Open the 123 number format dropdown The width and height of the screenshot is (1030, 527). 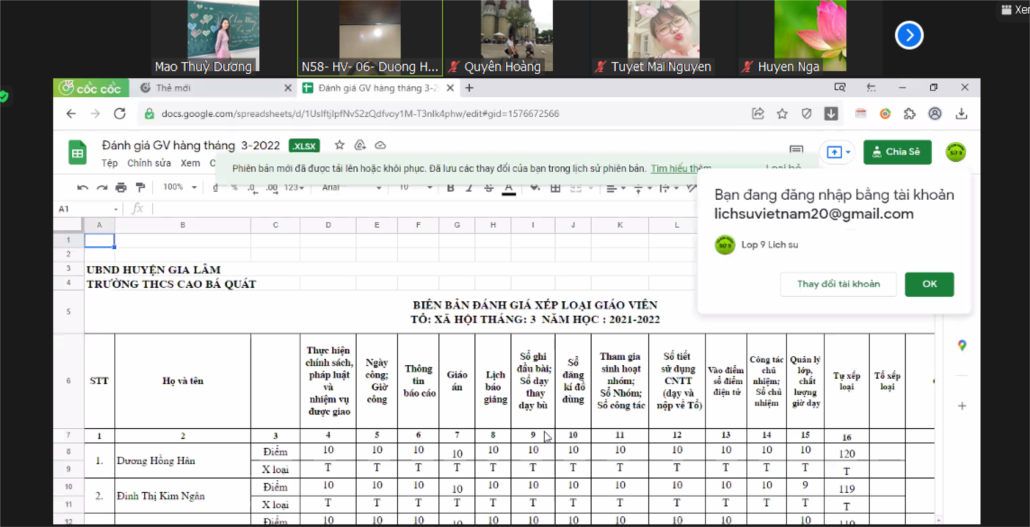tap(295, 187)
